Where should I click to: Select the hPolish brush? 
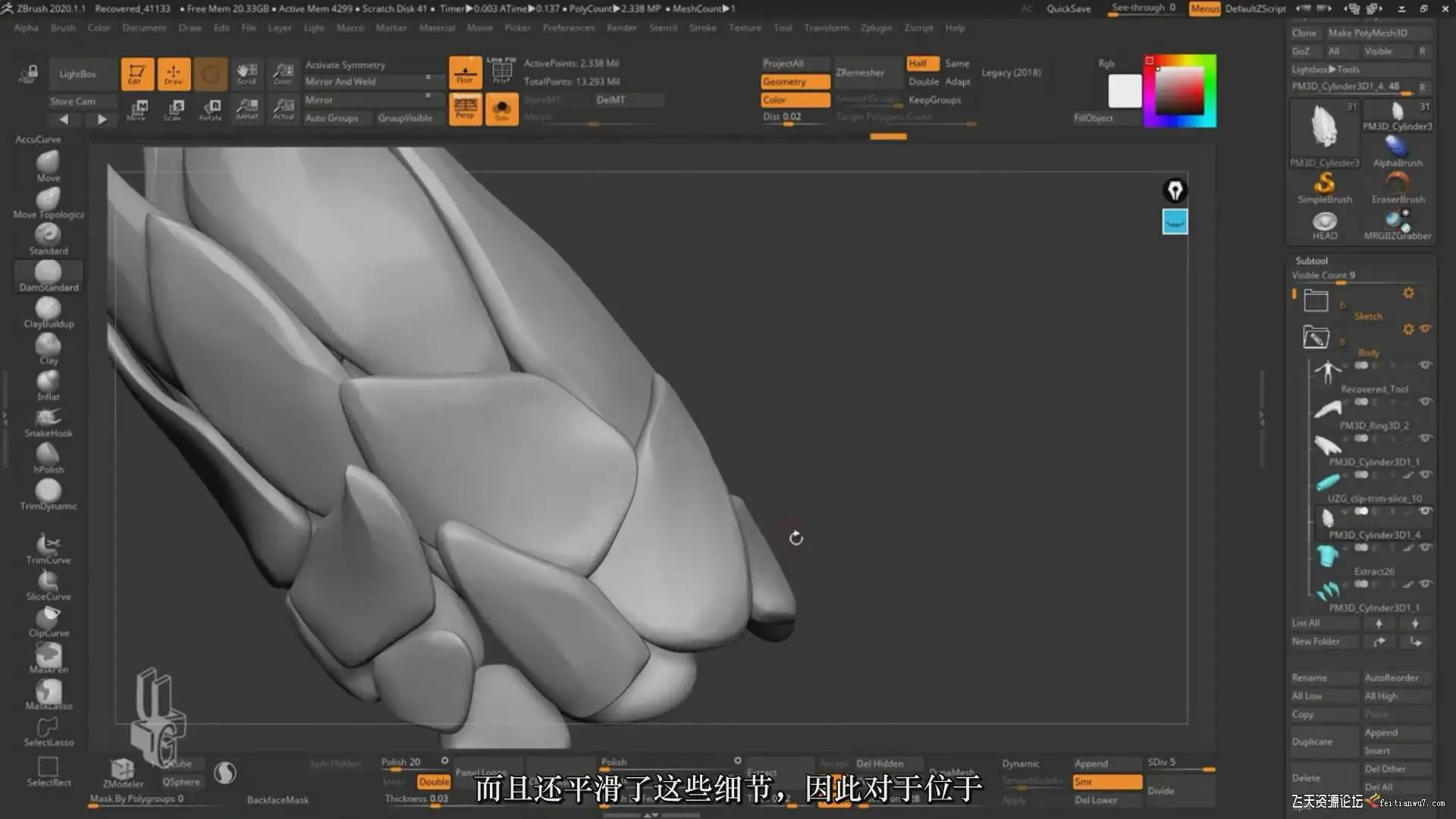(x=48, y=458)
